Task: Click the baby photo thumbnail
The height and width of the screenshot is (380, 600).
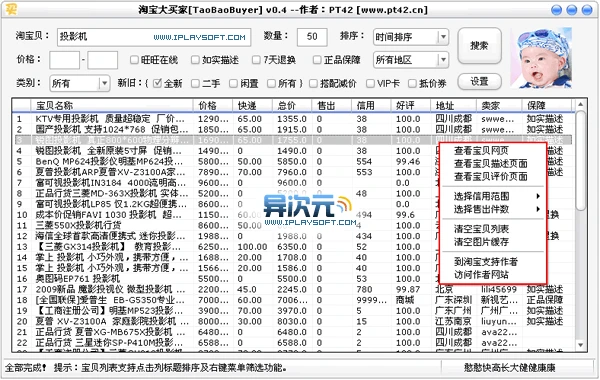Action: pos(541,57)
